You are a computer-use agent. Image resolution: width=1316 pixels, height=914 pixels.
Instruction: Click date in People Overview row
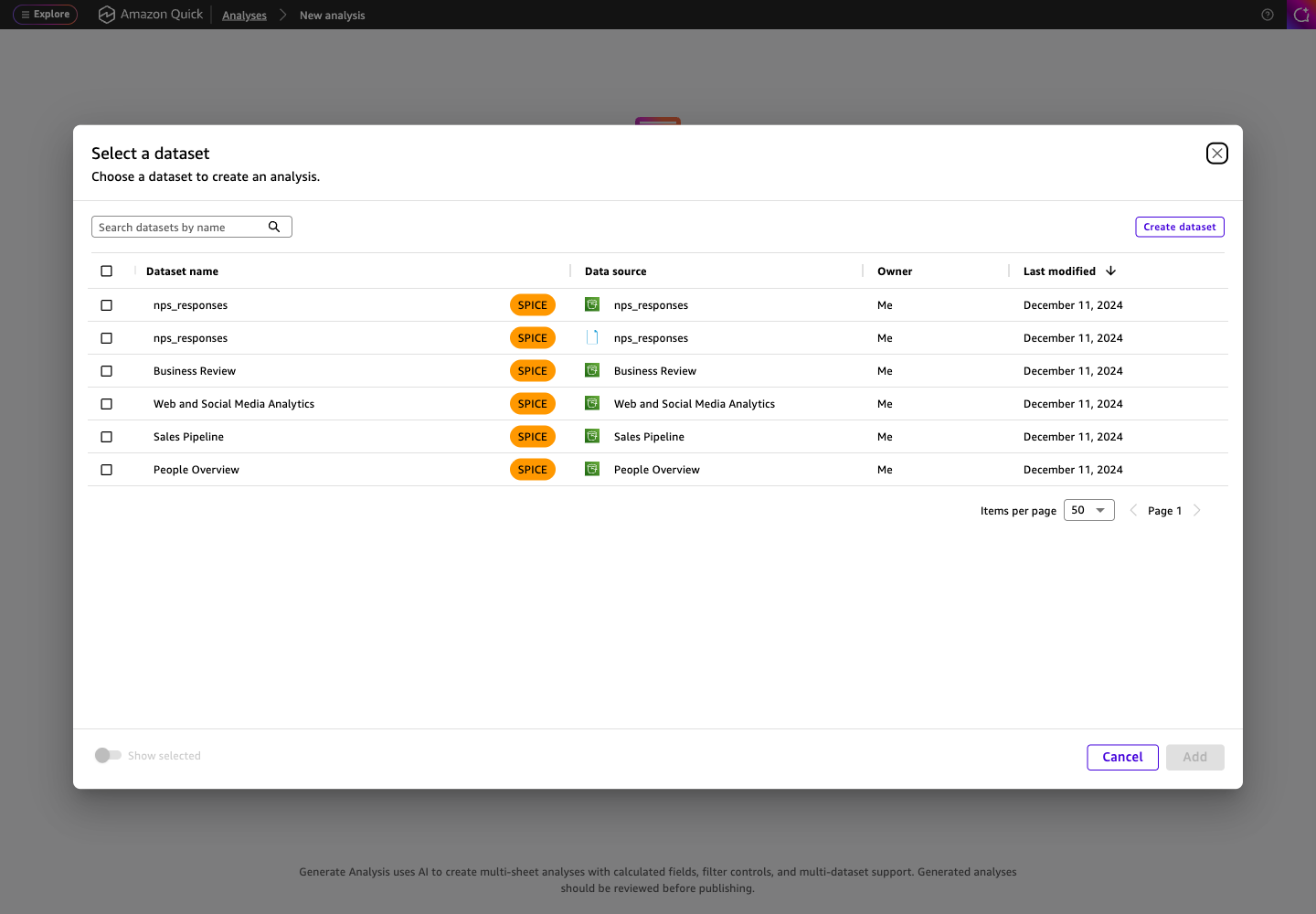click(1073, 470)
